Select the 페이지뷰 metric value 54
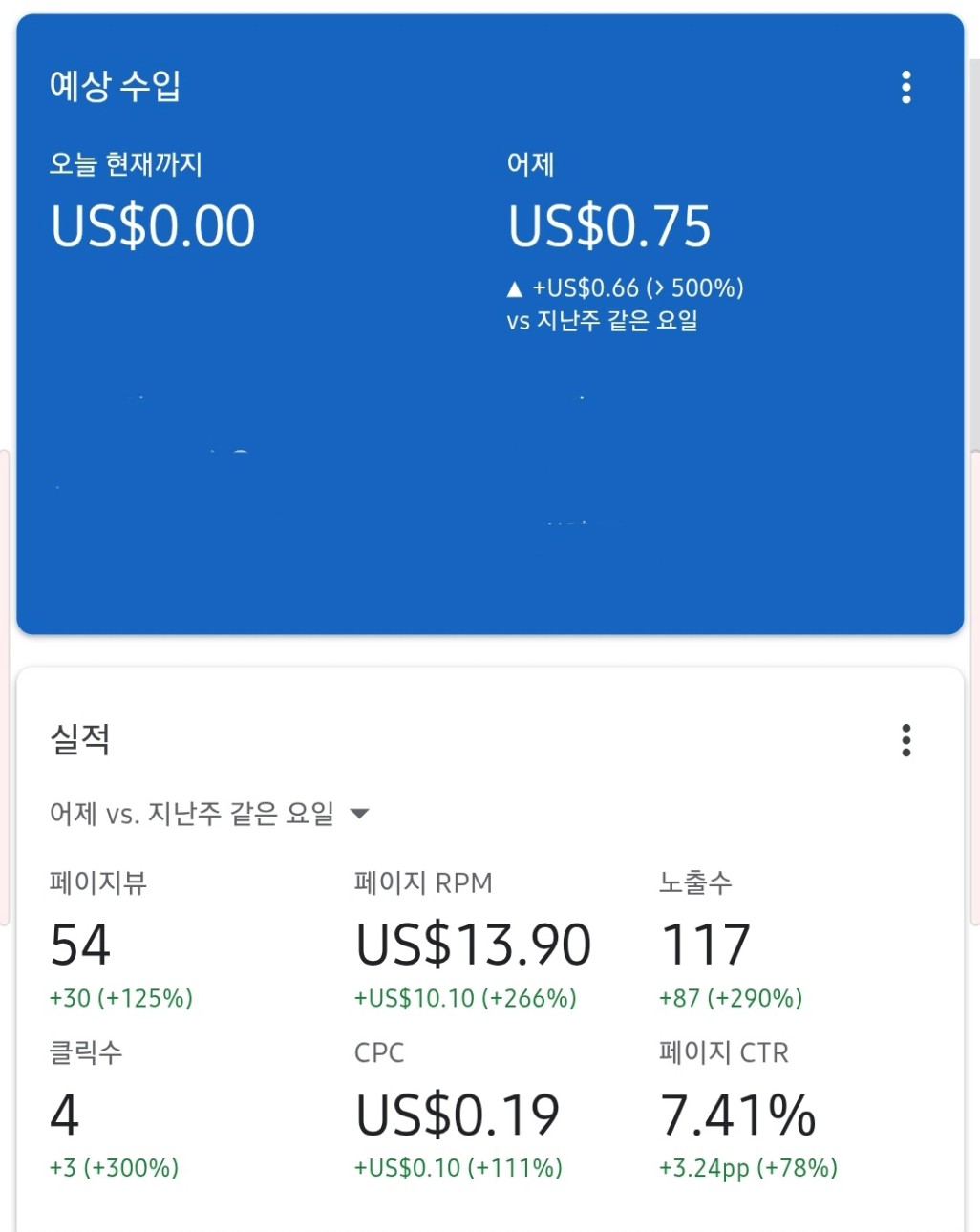This screenshot has height=1232, width=980. pos(80,945)
